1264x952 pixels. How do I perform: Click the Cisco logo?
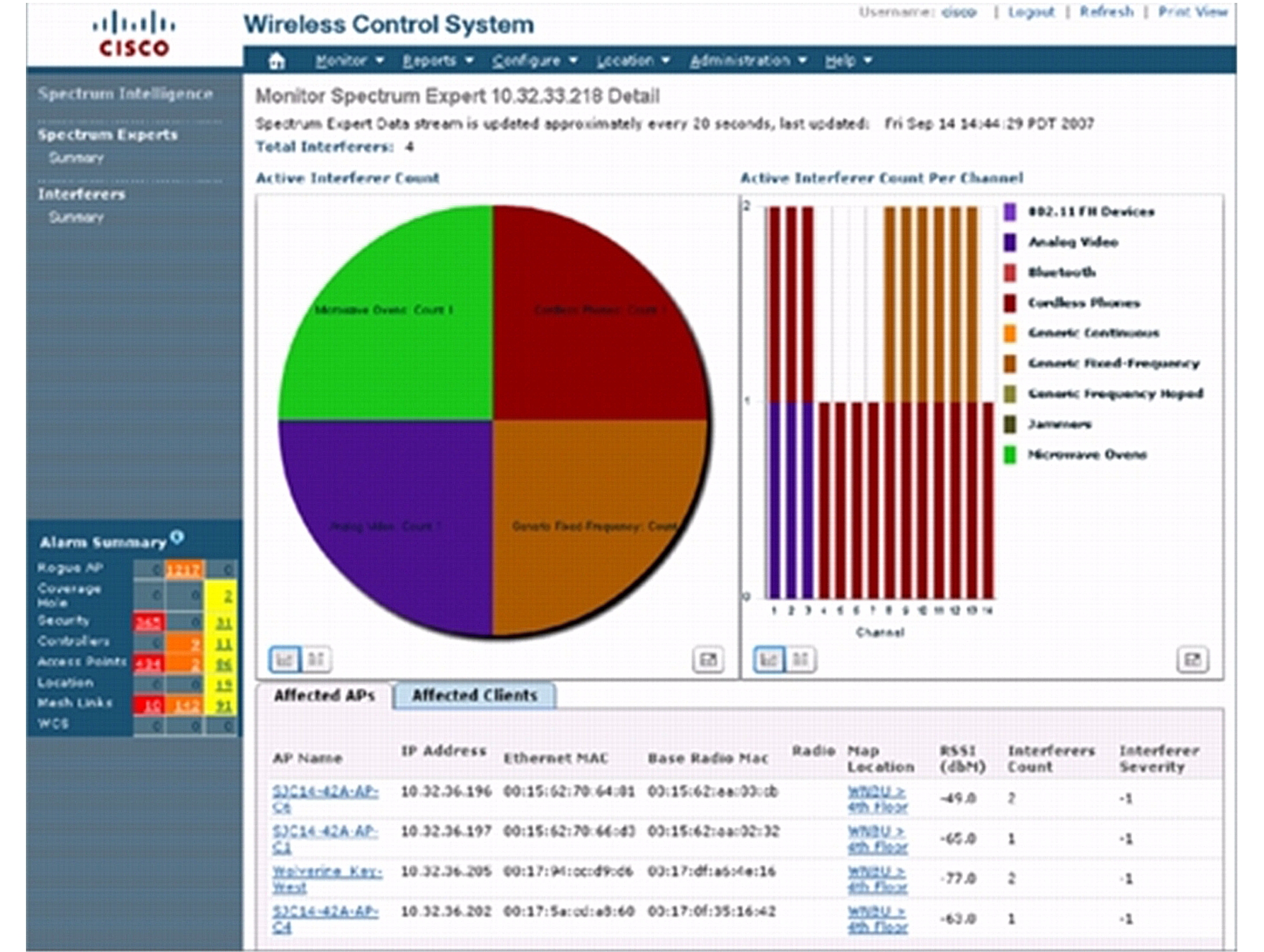click(134, 35)
